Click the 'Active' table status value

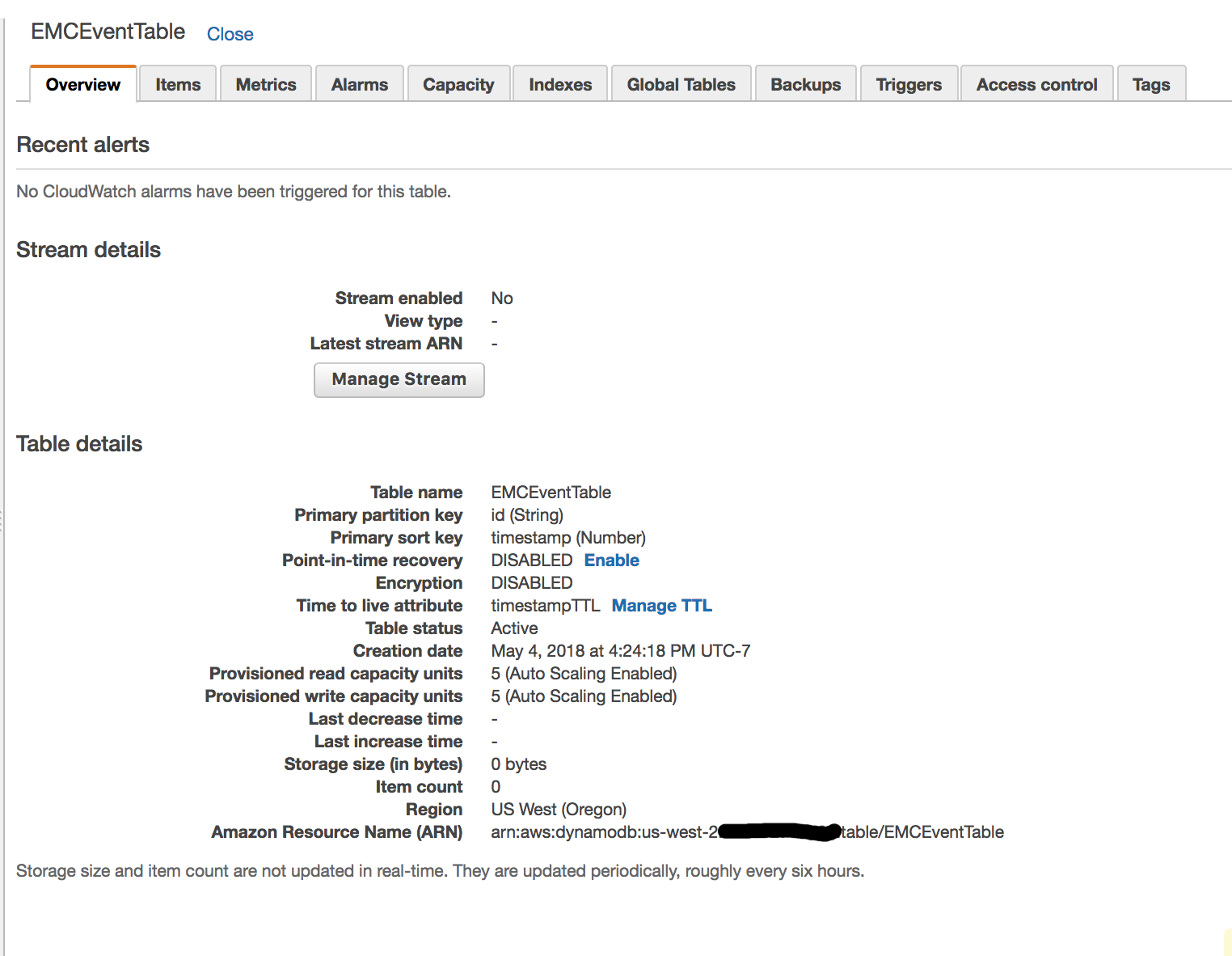point(514,628)
